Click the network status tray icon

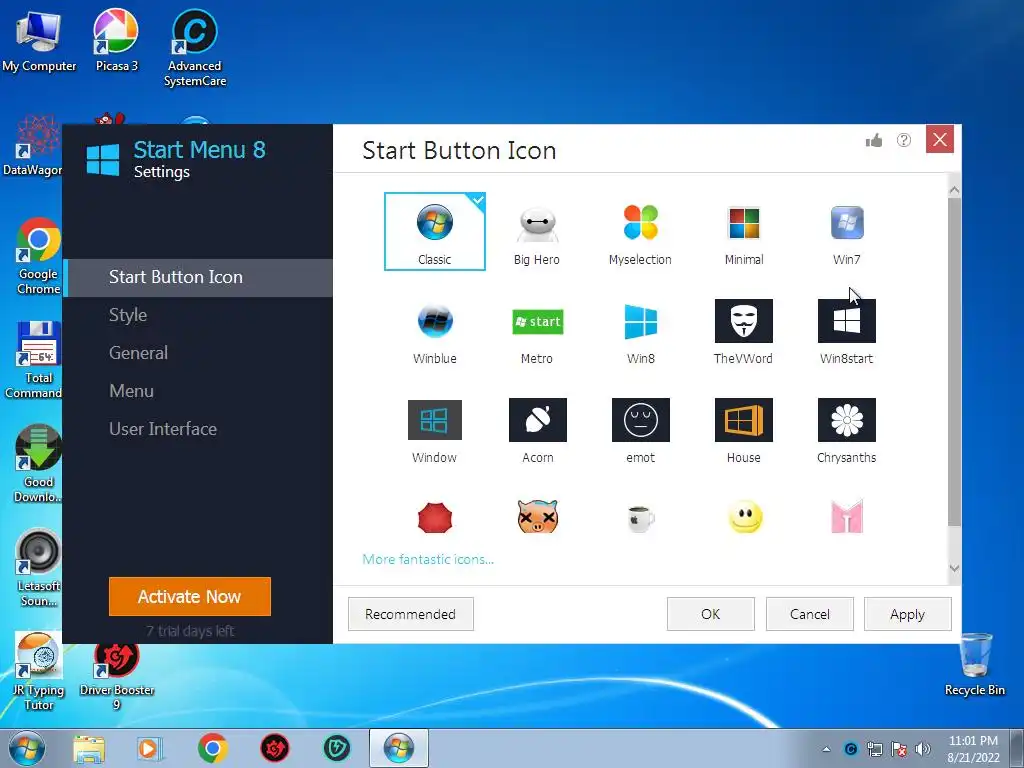(874, 749)
